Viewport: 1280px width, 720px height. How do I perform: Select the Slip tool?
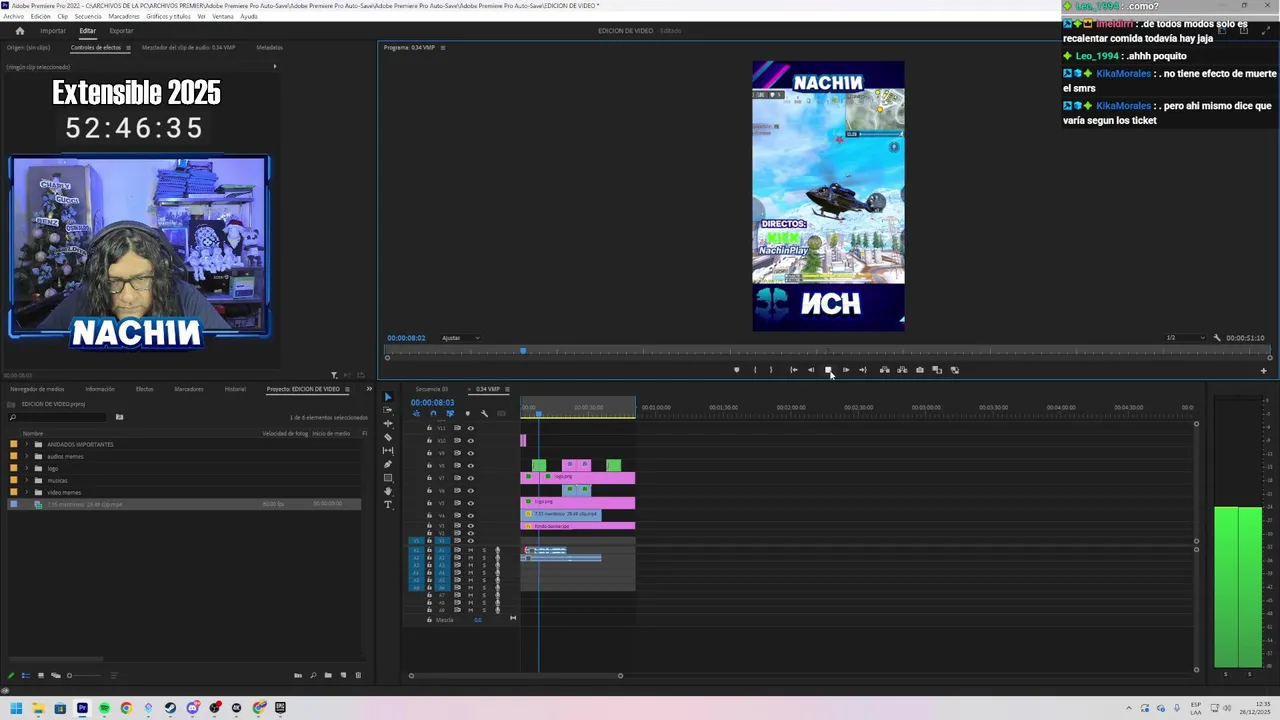click(388, 451)
